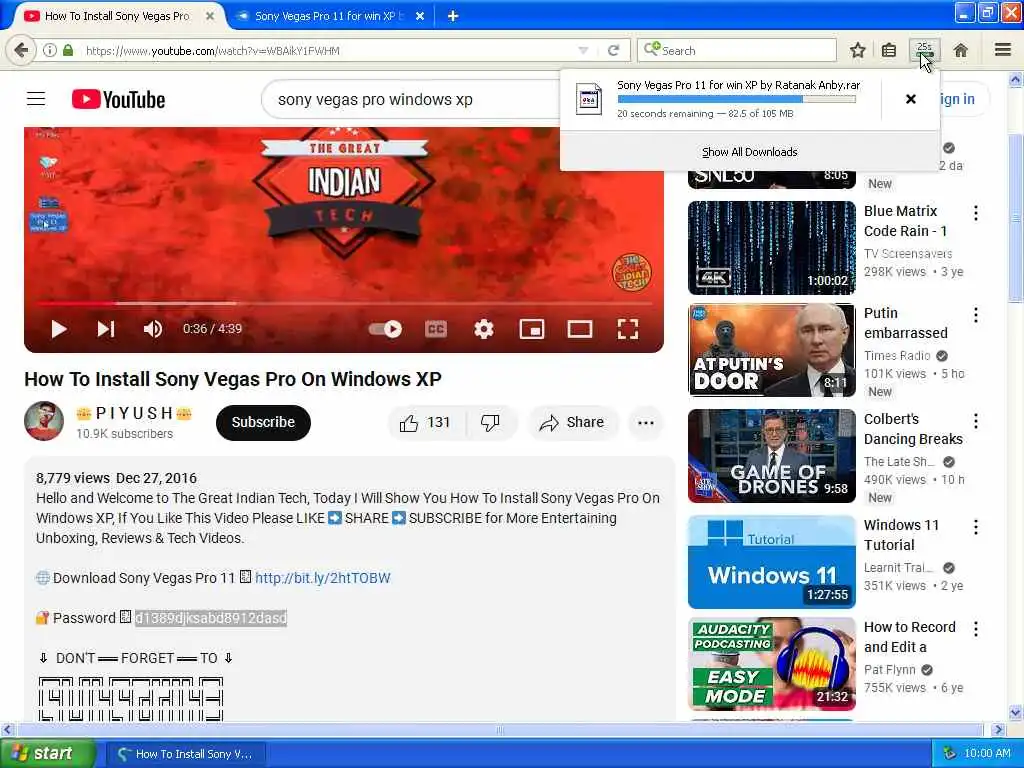Open the Times Radio channel link
This screenshot has height=768, width=1024.
pyautogui.click(x=897, y=356)
